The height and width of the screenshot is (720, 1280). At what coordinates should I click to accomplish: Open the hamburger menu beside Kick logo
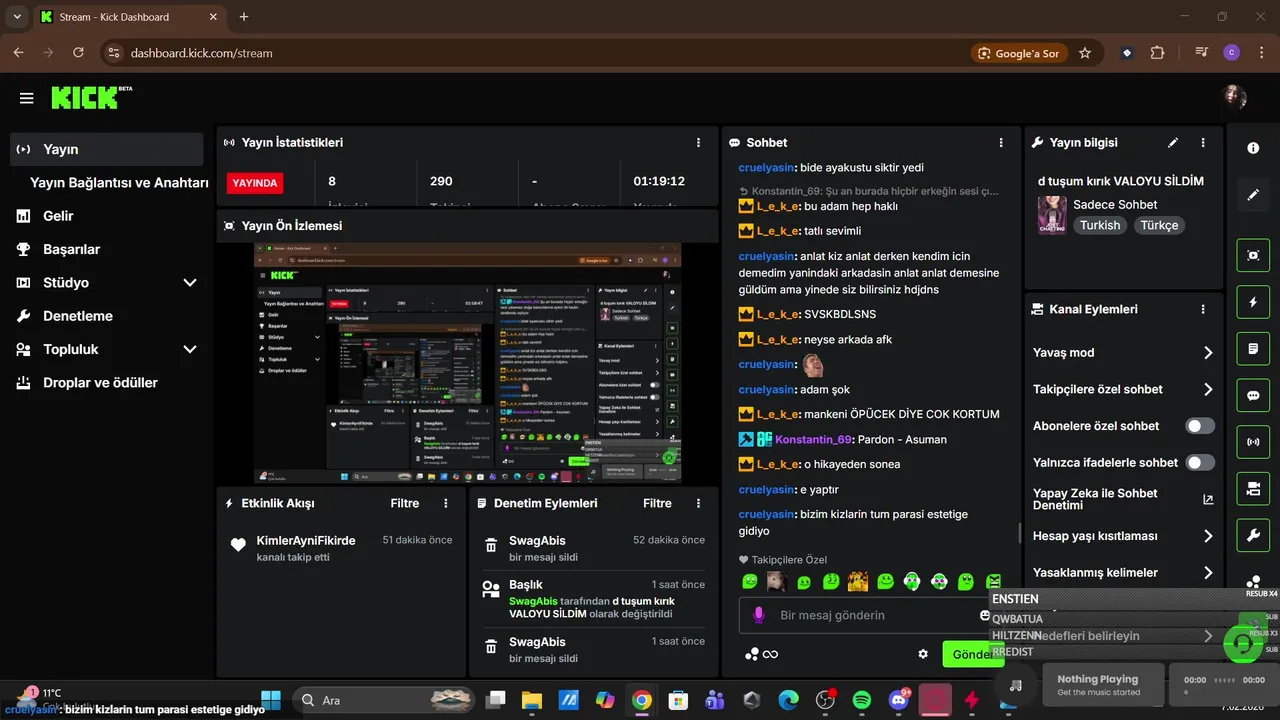26,98
